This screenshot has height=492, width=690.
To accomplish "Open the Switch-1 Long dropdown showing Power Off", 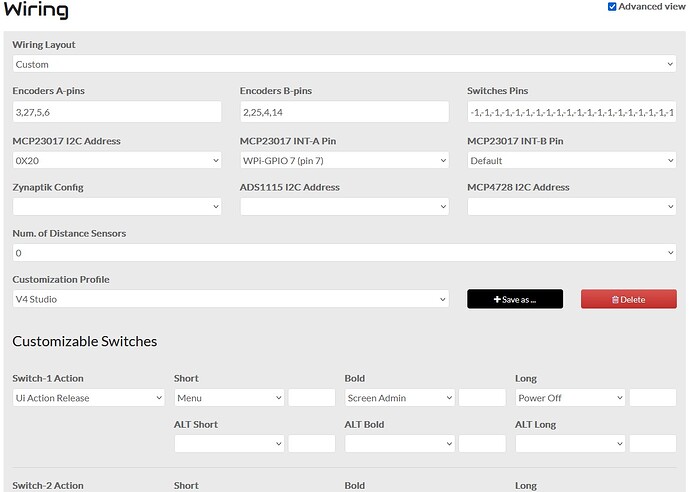I will click(570, 397).
